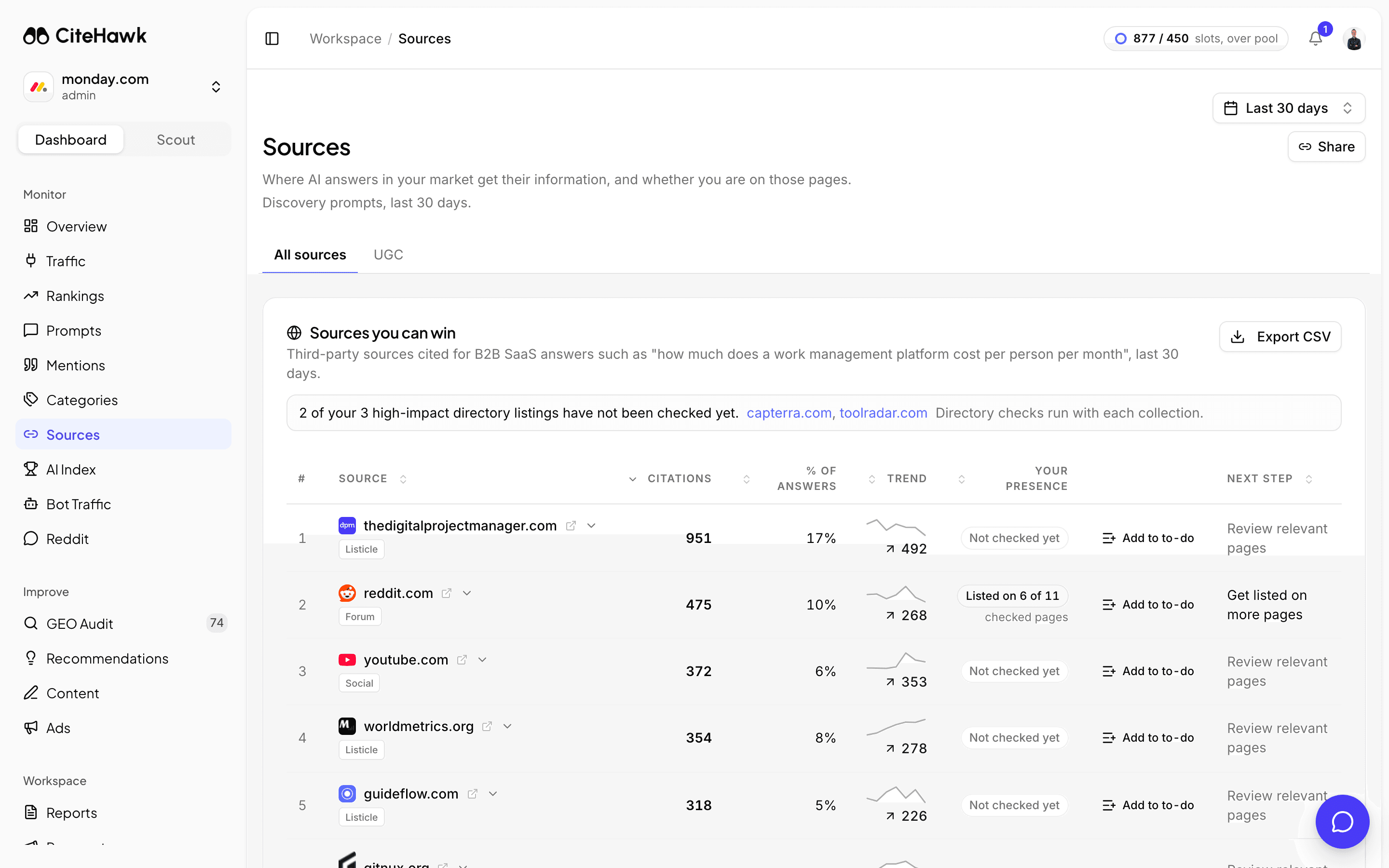The height and width of the screenshot is (868, 1389).
Task: Export sources as CSV
Action: click(1280, 337)
